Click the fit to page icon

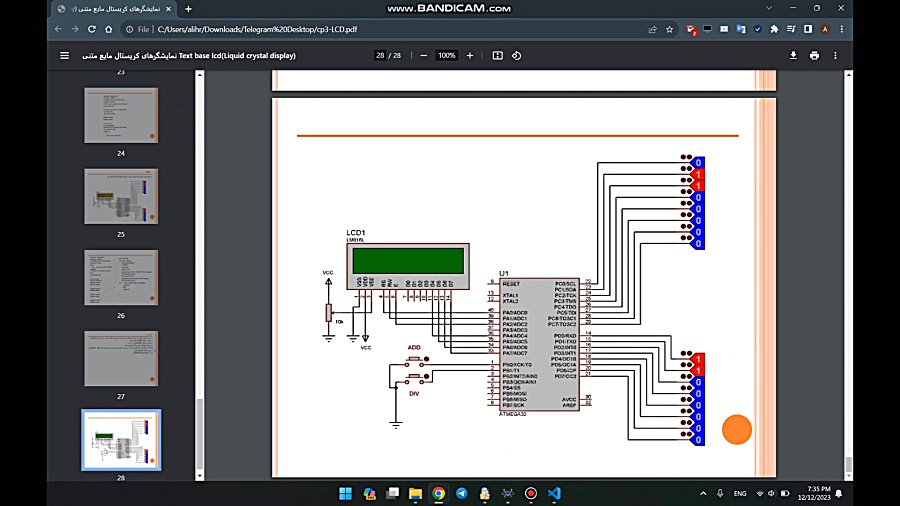pos(498,56)
